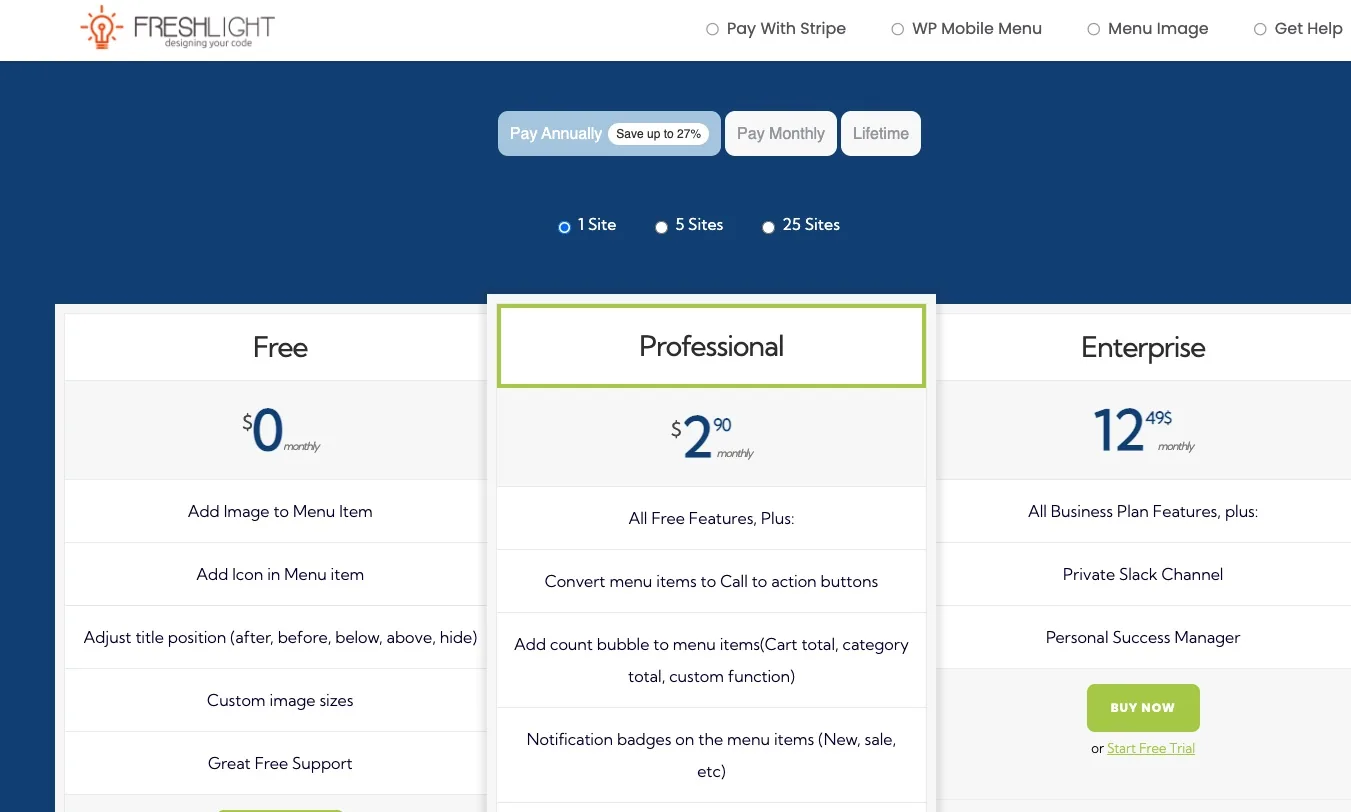1351x812 pixels.
Task: Click the Freshlight lightbulb logo
Action: pyautogui.click(x=177, y=28)
